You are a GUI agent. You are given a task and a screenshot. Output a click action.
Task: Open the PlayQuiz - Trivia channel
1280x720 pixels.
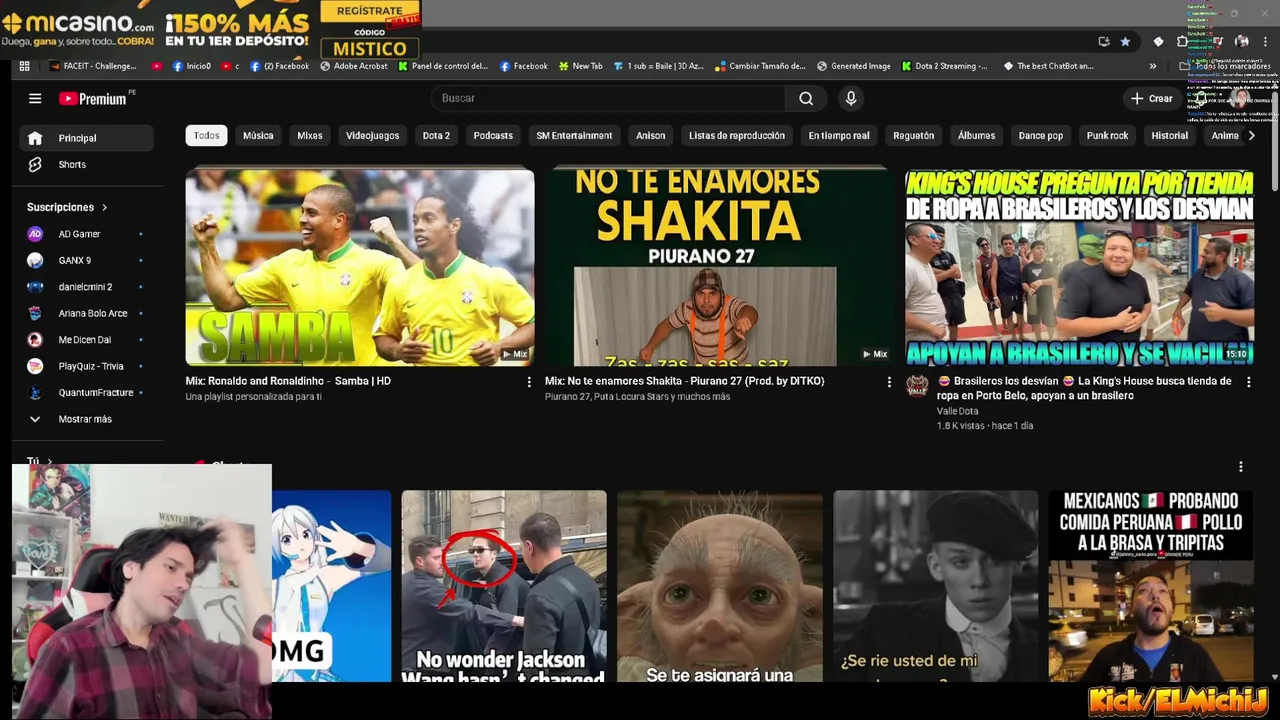[x=86, y=366]
